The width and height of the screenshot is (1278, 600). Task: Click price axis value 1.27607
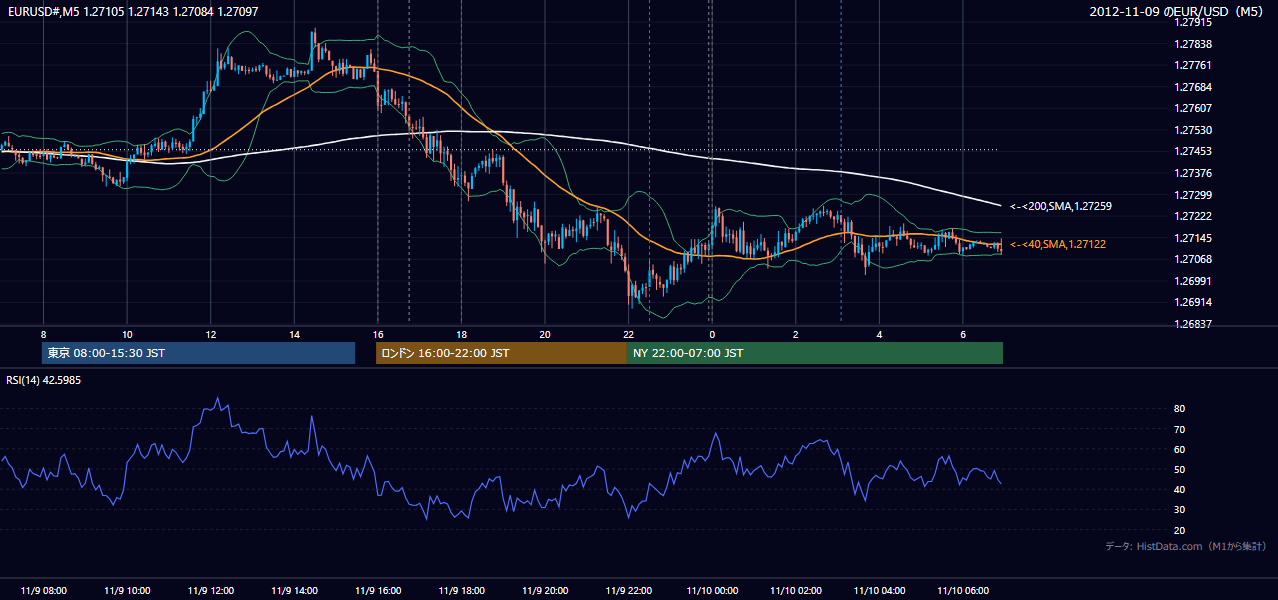click(1193, 108)
